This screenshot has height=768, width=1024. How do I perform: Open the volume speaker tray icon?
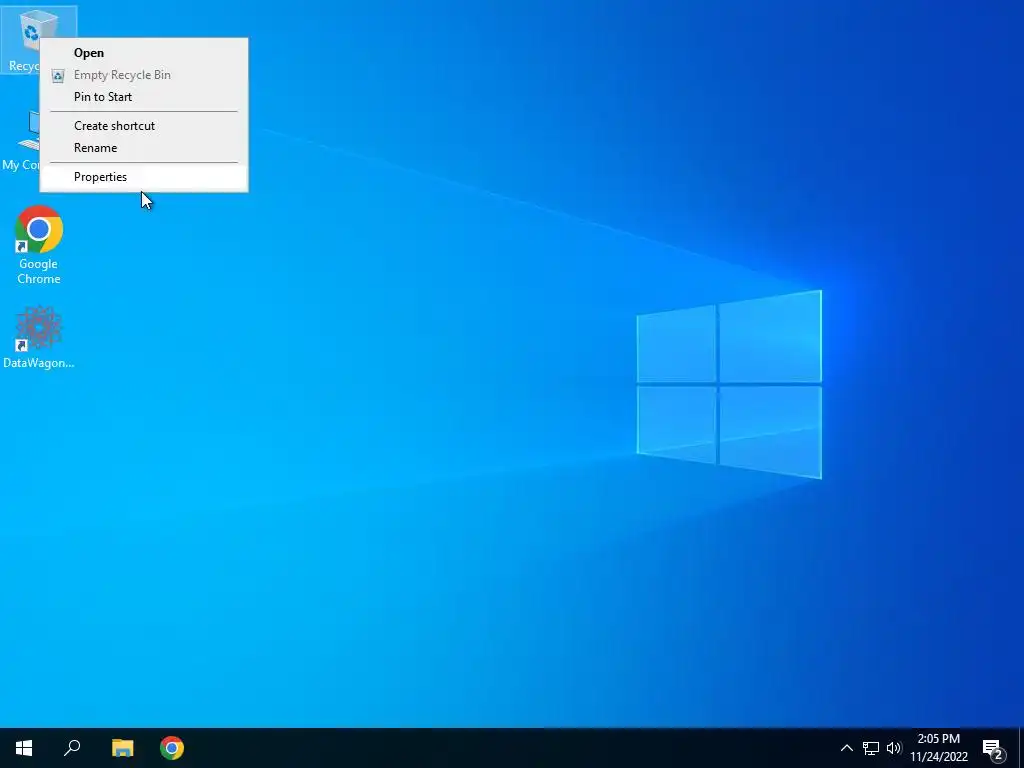click(x=893, y=748)
